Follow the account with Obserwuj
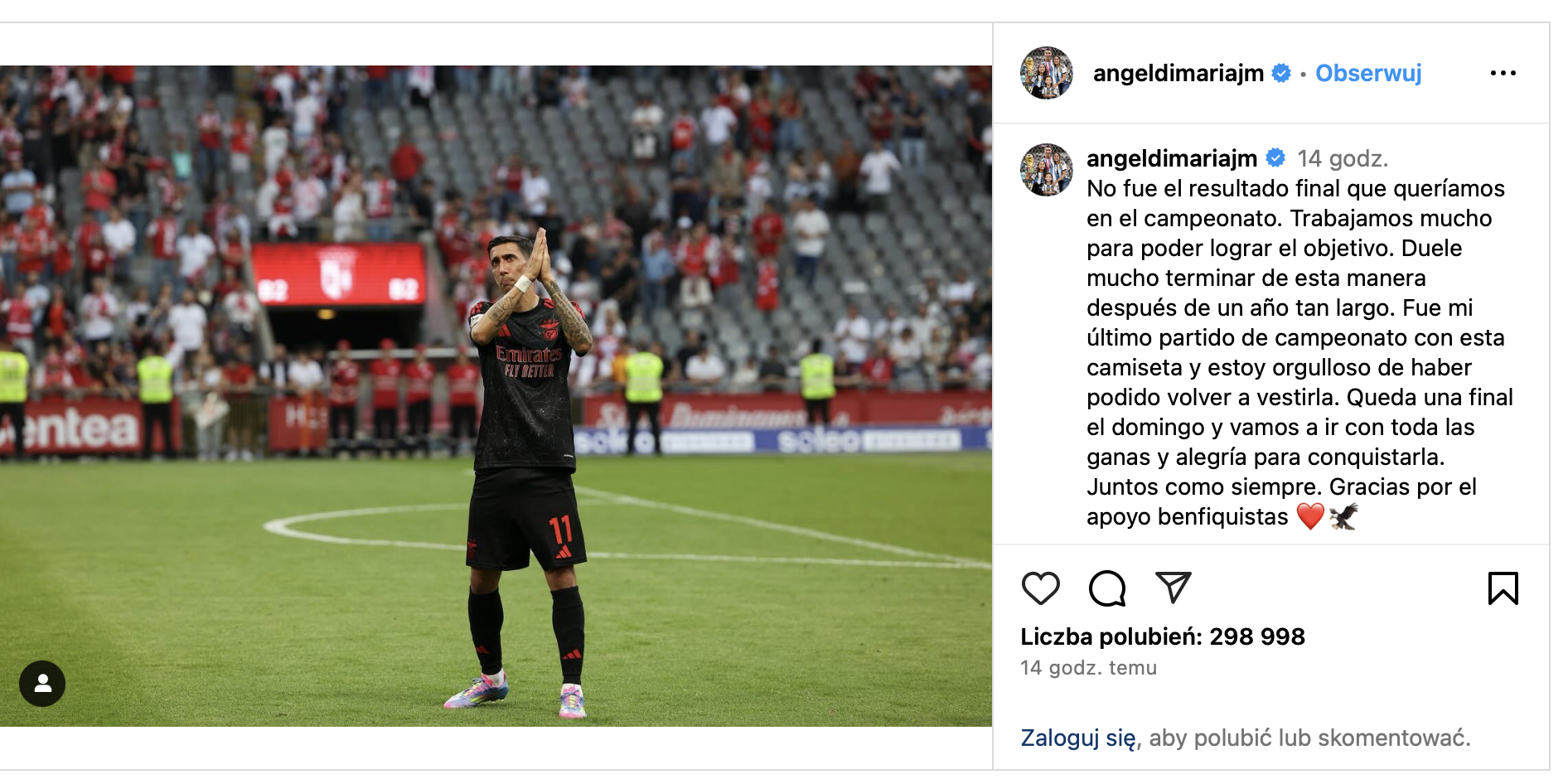1568x779 pixels. [1368, 73]
